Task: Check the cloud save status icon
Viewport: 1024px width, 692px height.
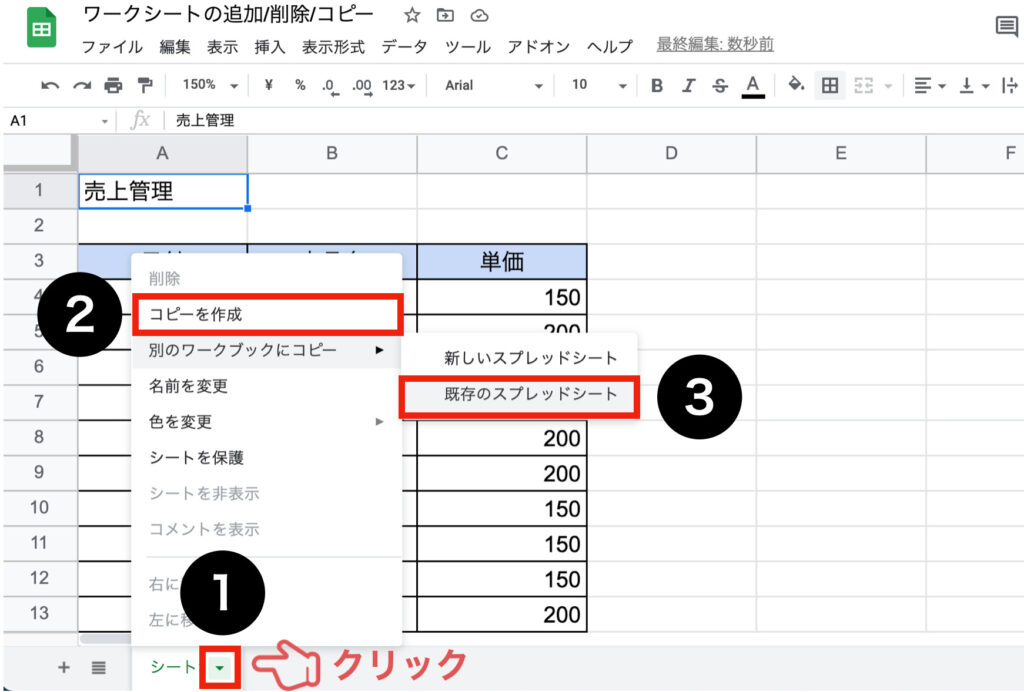Action: [x=479, y=15]
